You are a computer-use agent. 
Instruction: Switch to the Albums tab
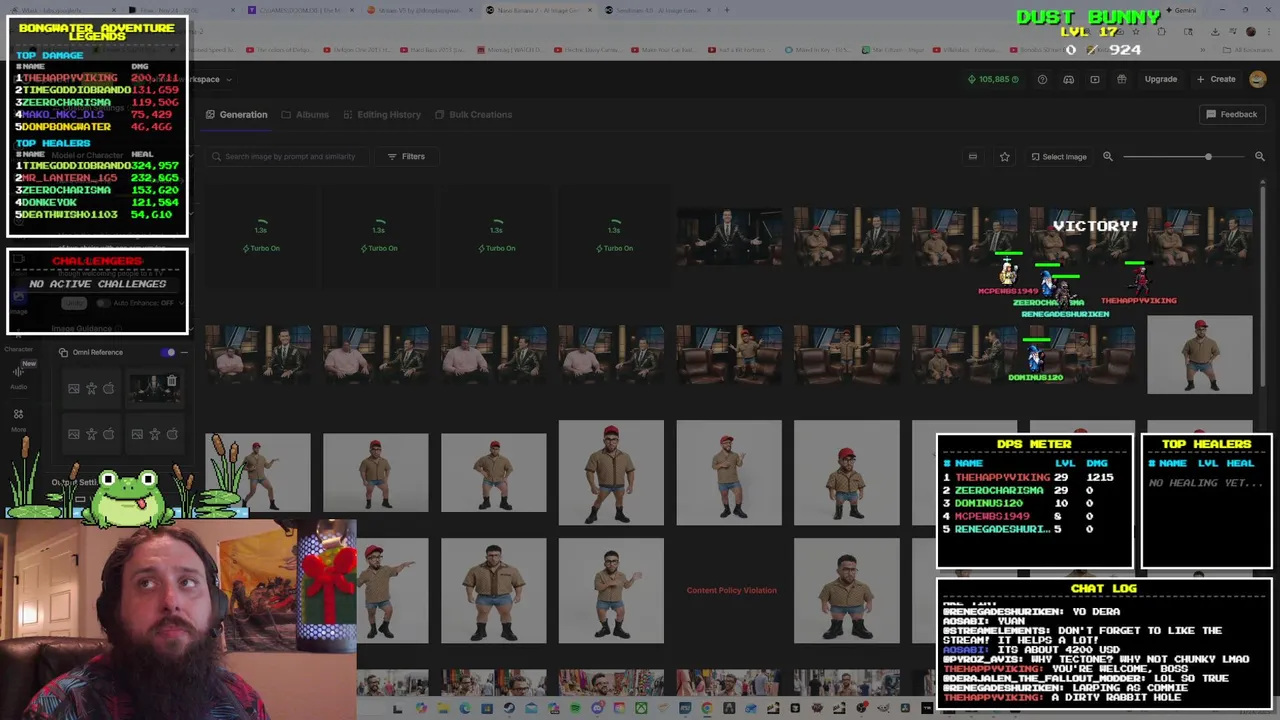(305, 114)
